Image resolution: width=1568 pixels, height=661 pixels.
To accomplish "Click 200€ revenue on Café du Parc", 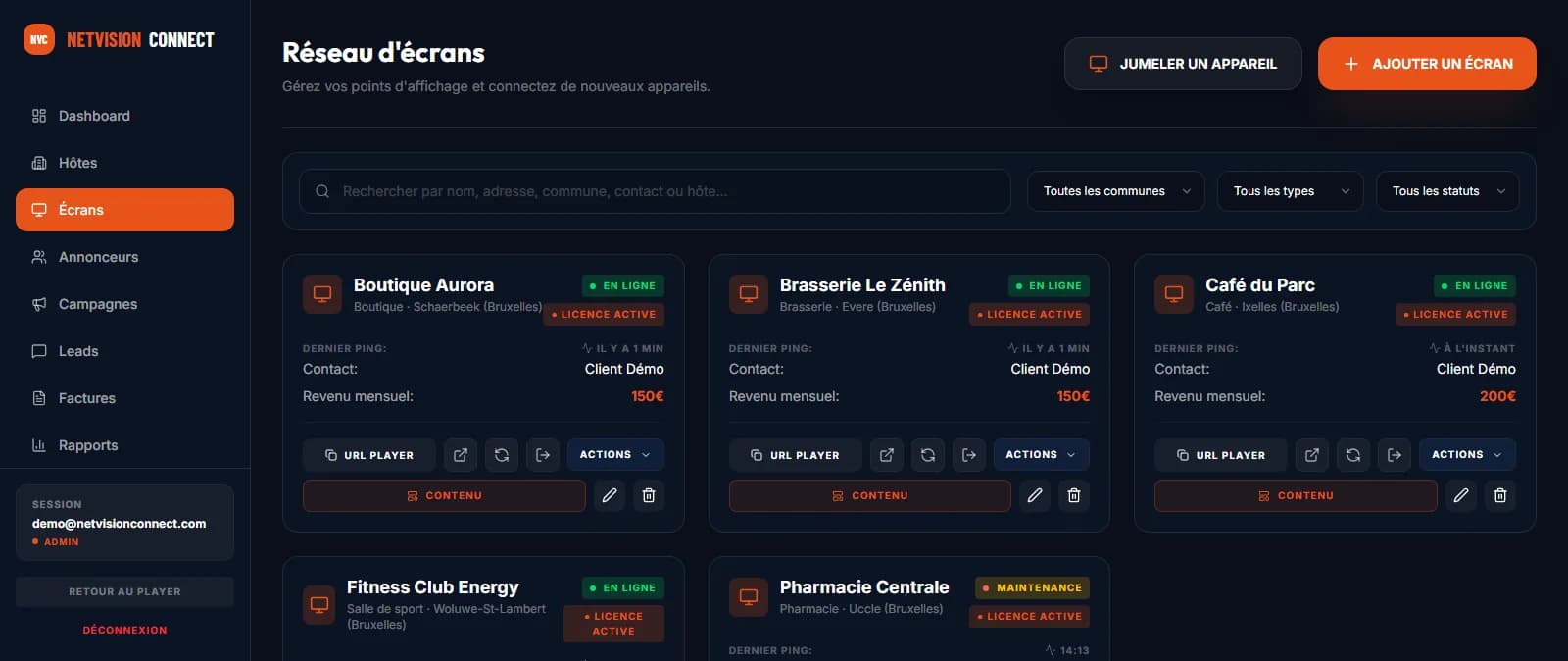I will [x=1497, y=396].
